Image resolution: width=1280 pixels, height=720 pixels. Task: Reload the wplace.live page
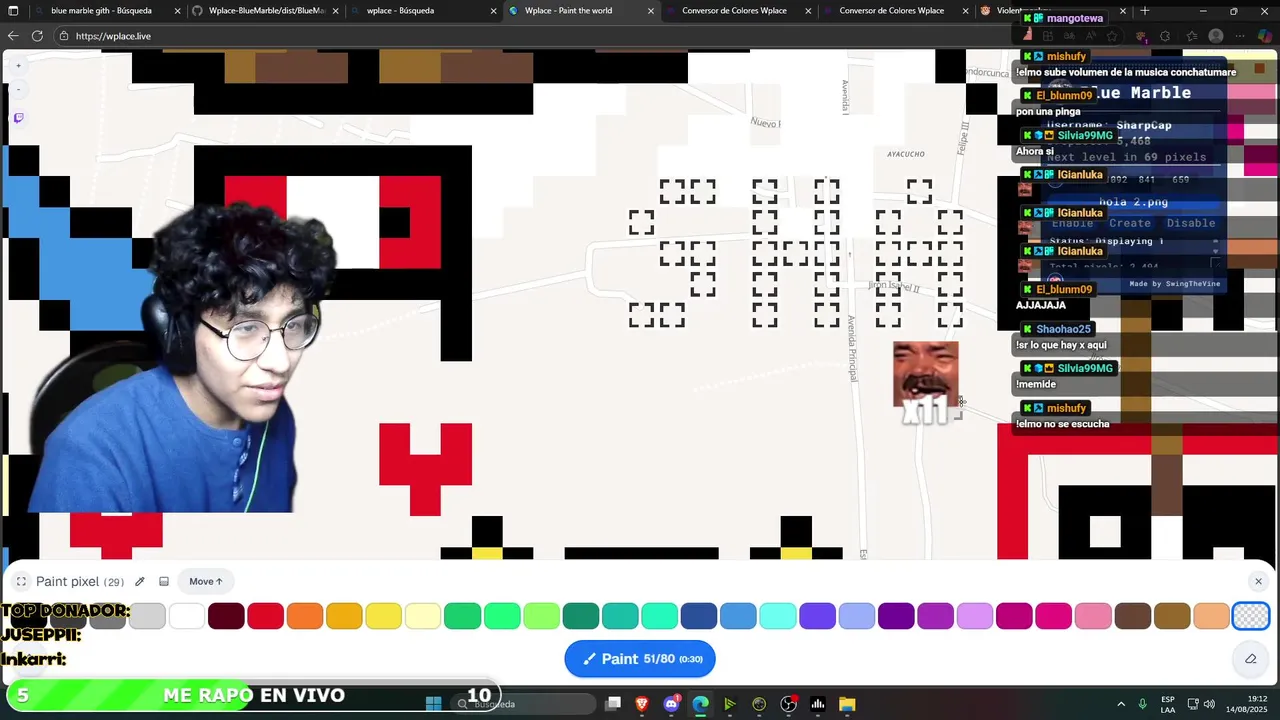pyautogui.click(x=38, y=36)
